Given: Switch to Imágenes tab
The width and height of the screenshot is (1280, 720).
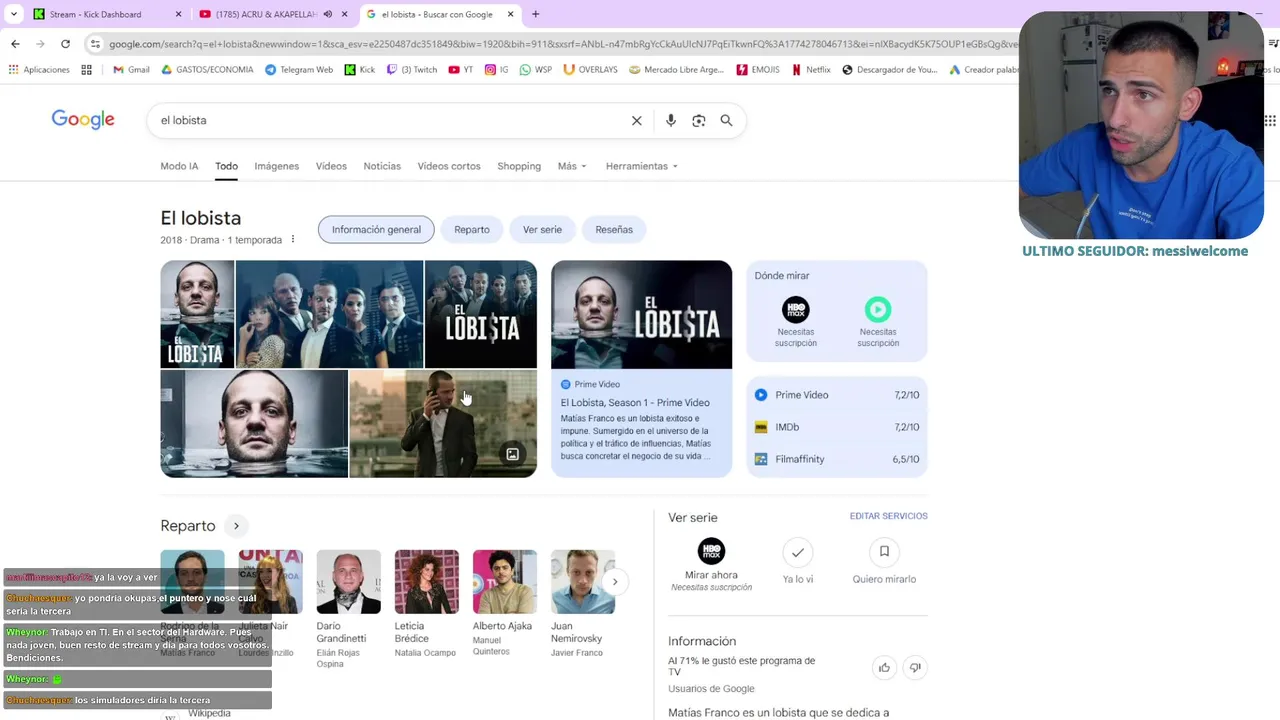Looking at the screenshot, I should tap(277, 166).
